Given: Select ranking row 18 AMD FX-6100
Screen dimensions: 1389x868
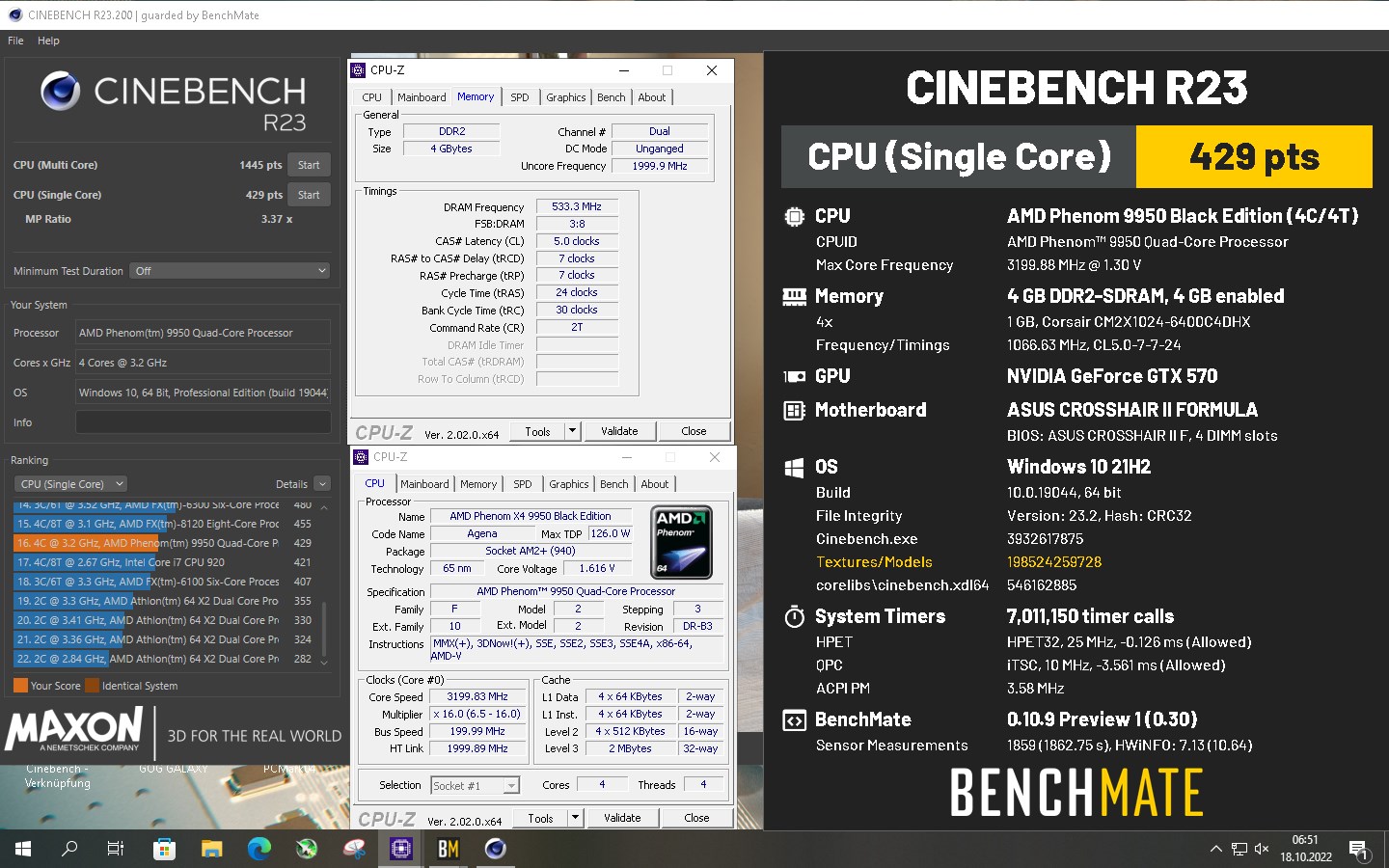Looking at the screenshot, I should [162, 582].
